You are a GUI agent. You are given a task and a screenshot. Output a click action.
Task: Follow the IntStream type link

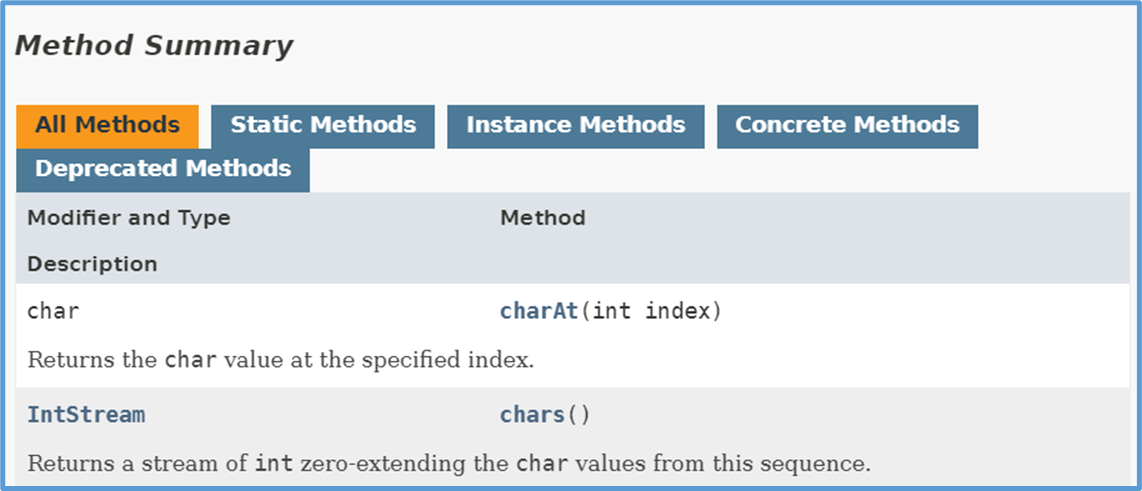(86, 415)
